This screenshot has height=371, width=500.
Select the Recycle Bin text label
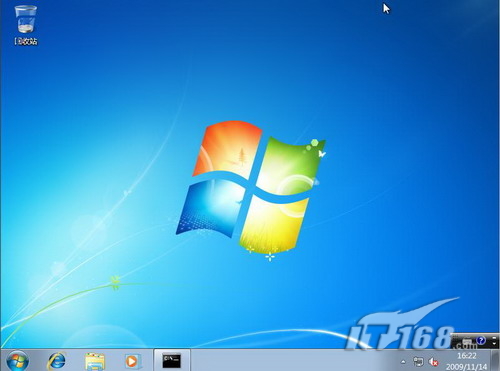coord(26,41)
